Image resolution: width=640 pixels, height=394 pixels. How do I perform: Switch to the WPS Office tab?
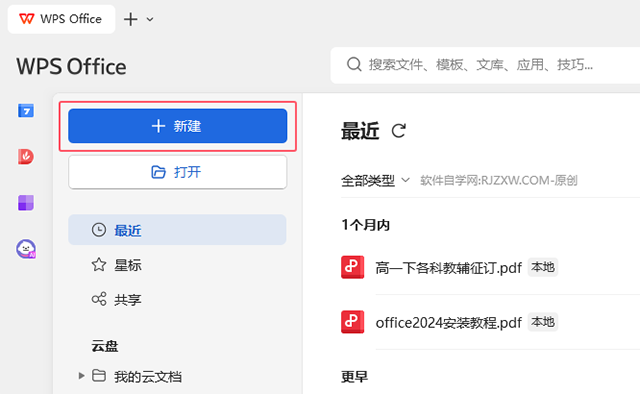point(61,19)
